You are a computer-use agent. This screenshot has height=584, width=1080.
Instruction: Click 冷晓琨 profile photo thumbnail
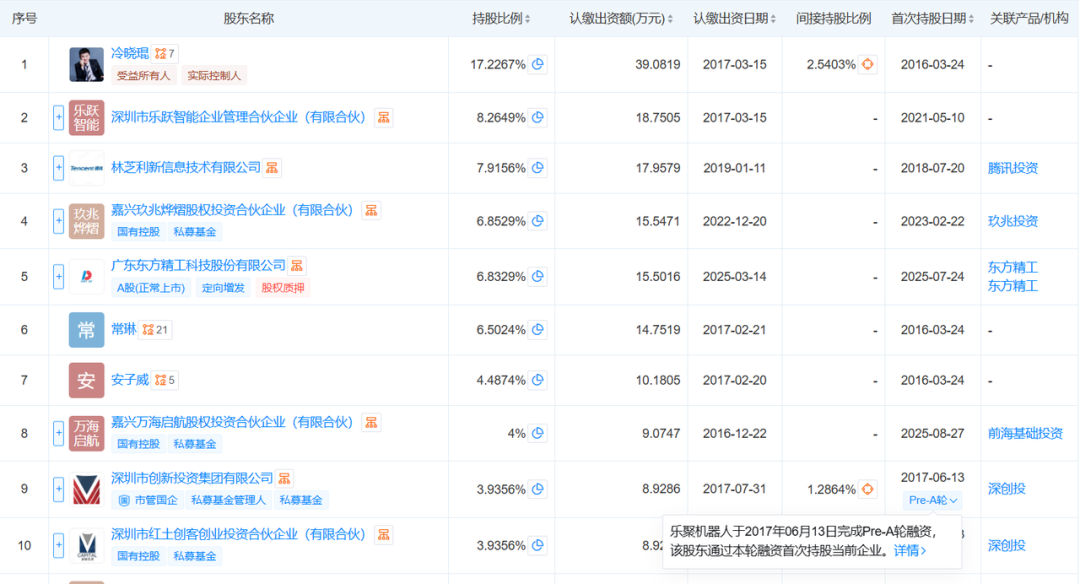pyautogui.click(x=86, y=65)
